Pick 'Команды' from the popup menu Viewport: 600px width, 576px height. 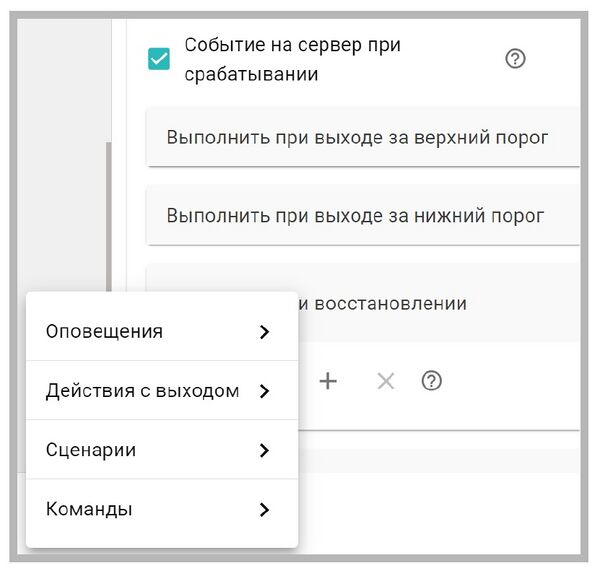pos(89,509)
